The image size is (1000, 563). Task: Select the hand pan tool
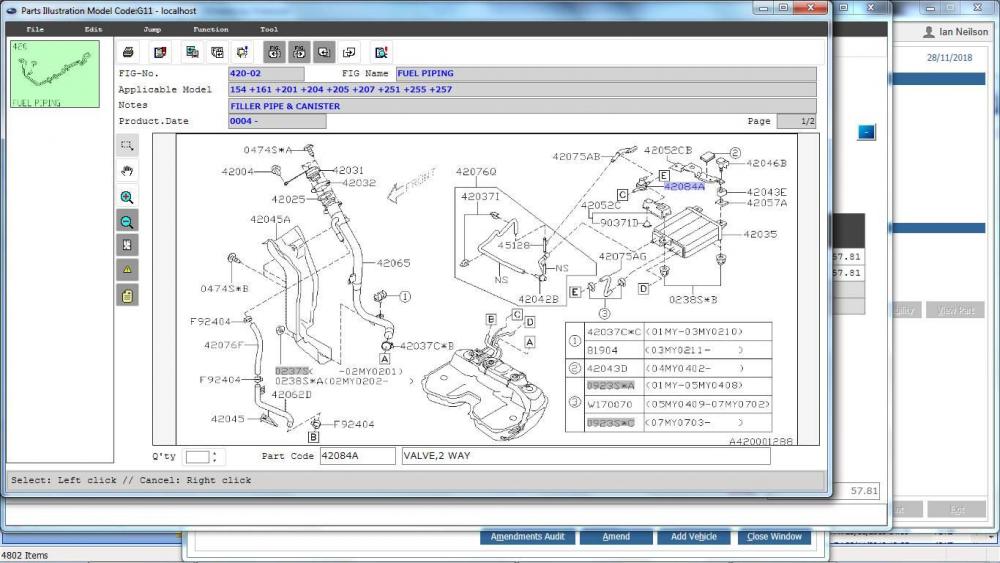click(x=127, y=171)
